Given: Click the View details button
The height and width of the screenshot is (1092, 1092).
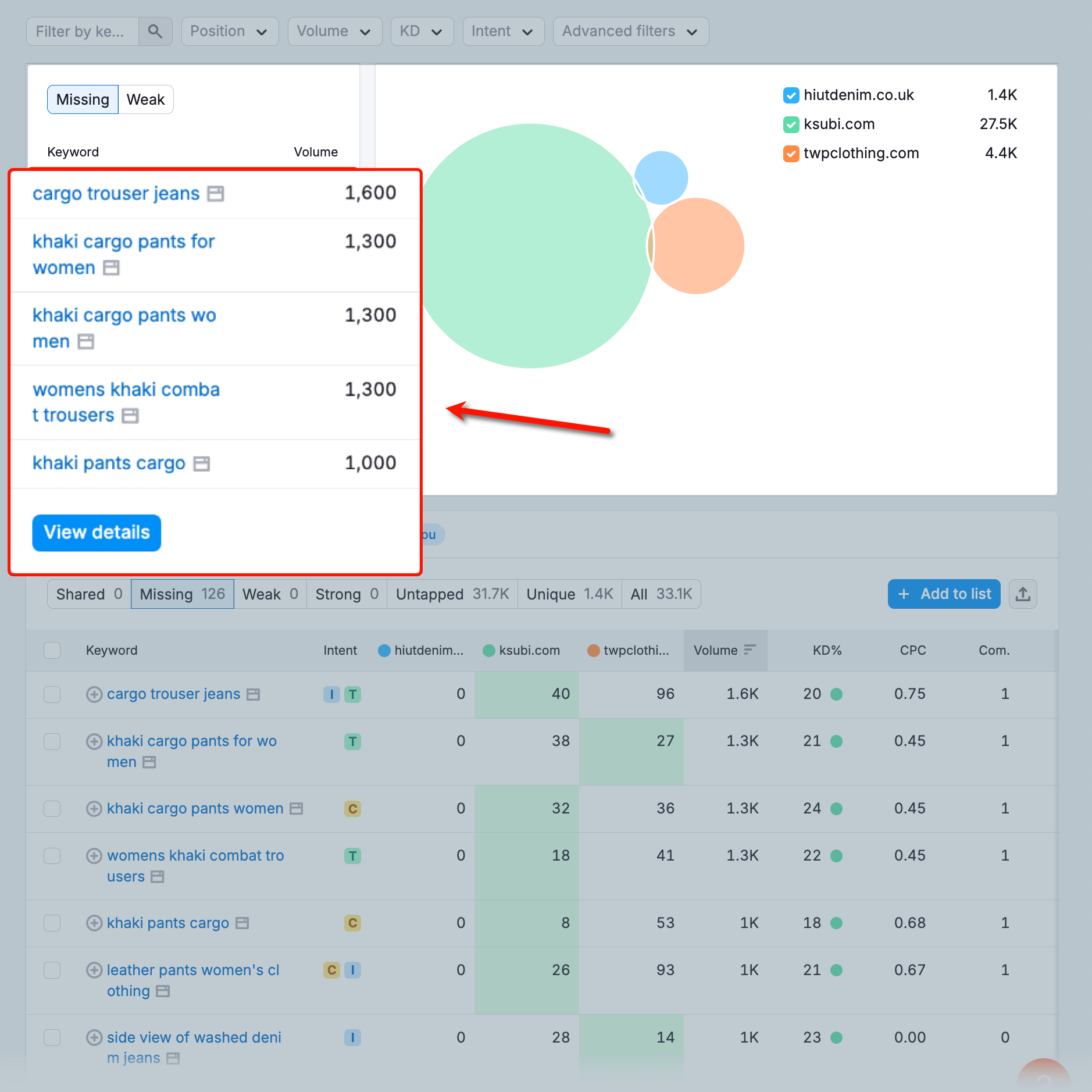Looking at the screenshot, I should [x=97, y=532].
